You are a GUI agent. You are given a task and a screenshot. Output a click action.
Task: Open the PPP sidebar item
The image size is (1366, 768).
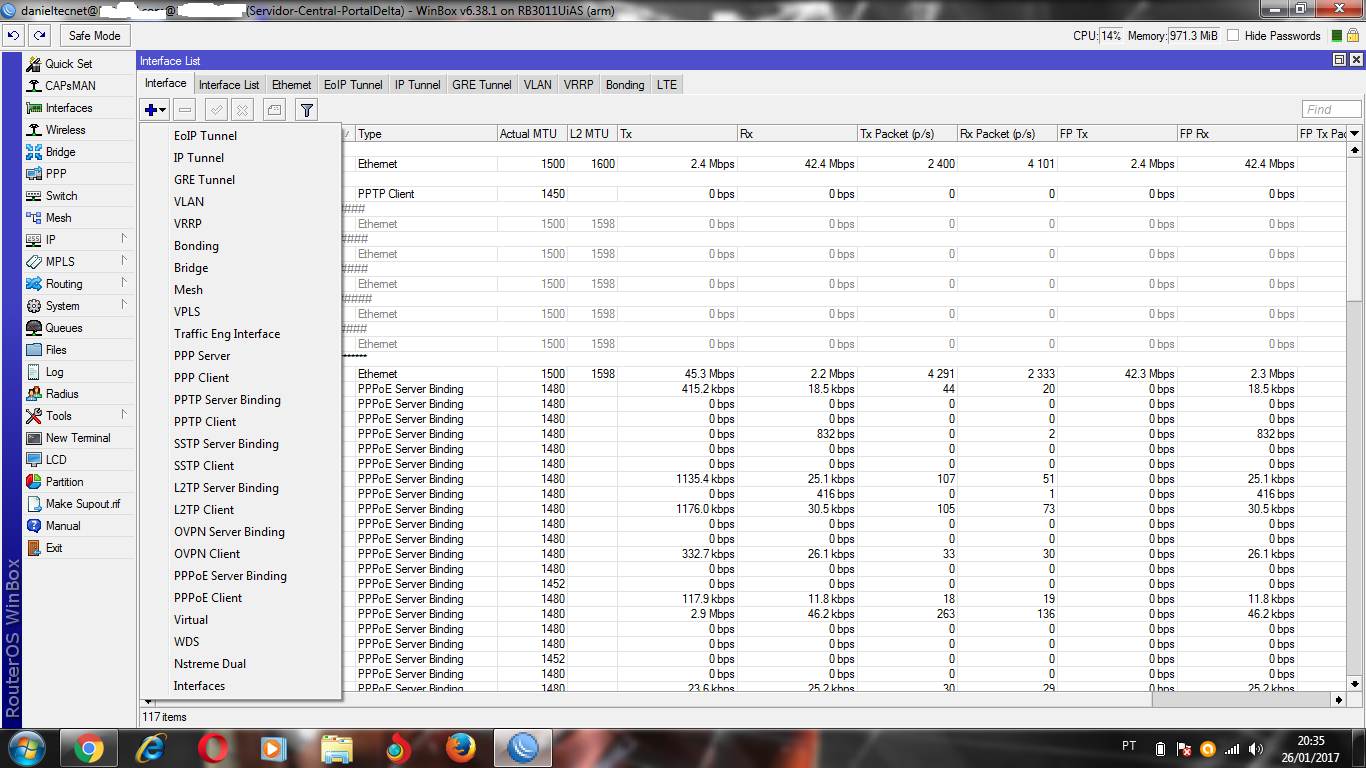point(79,174)
